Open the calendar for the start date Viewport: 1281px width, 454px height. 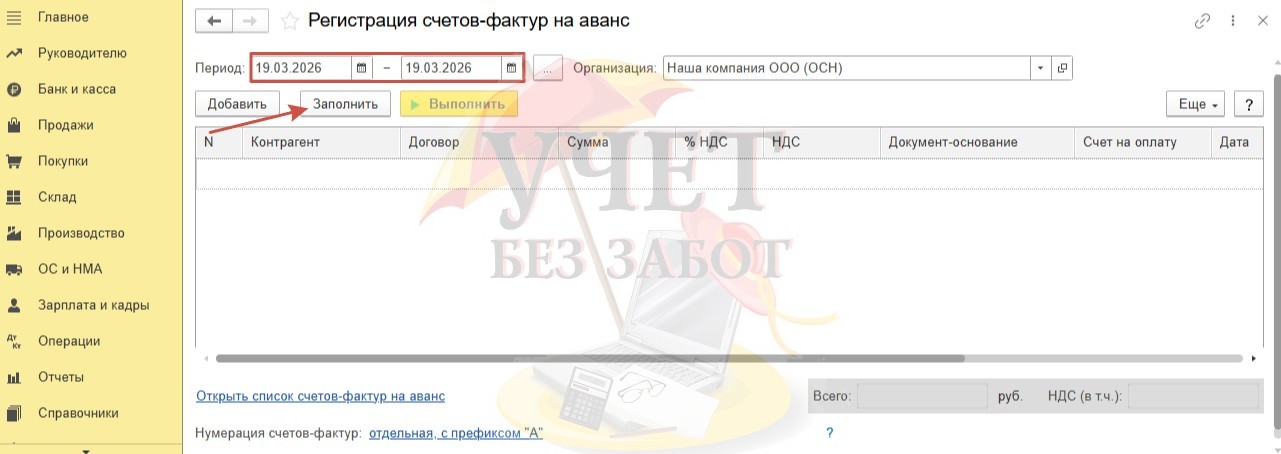tap(362, 68)
